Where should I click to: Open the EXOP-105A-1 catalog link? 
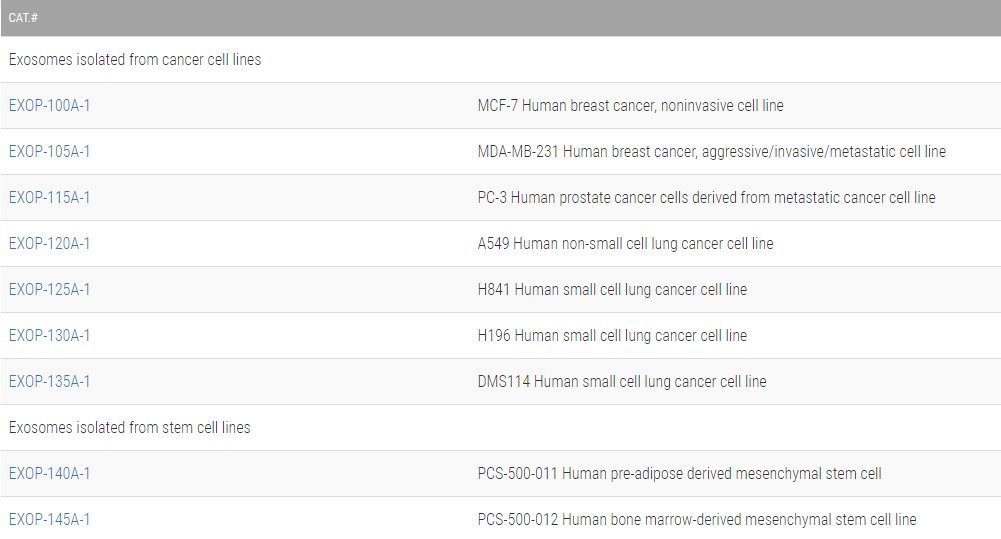[49, 152]
